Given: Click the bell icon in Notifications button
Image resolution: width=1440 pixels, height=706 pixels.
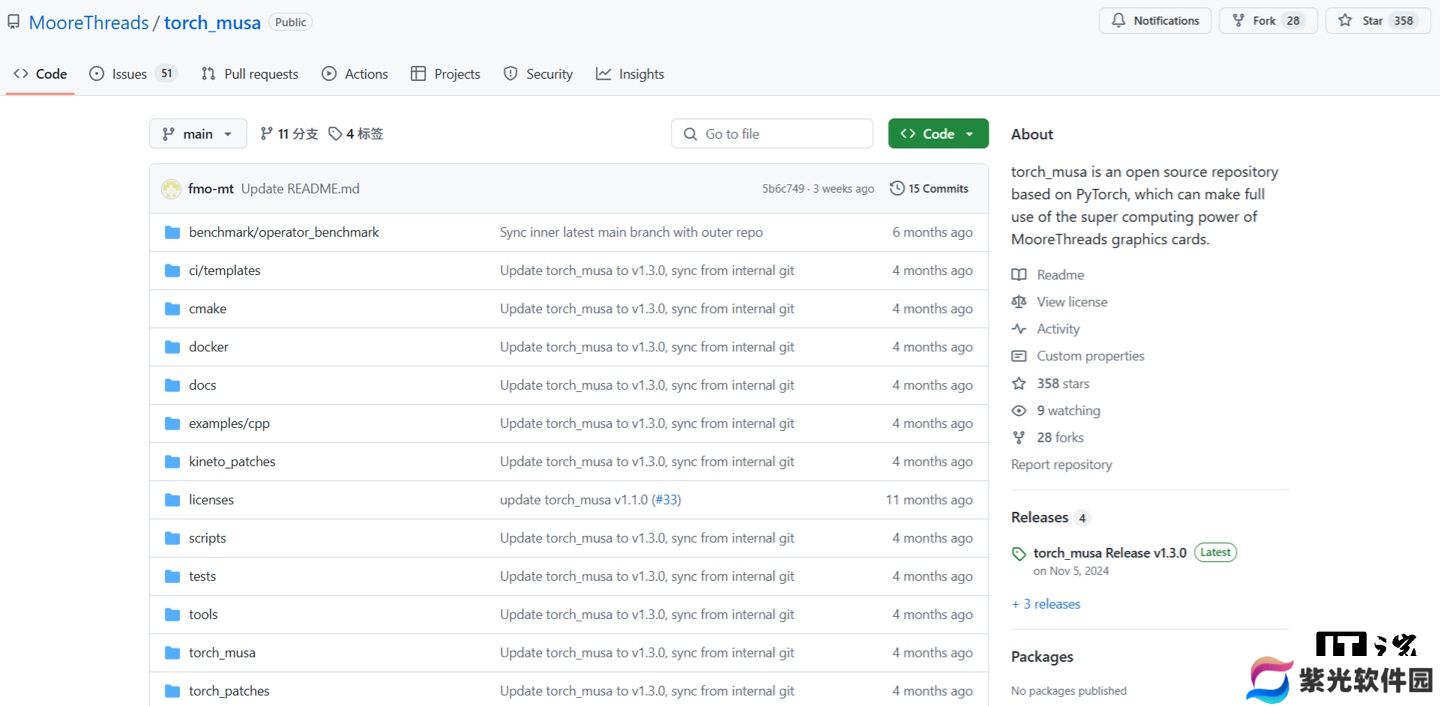Looking at the screenshot, I should pyautogui.click(x=1119, y=21).
